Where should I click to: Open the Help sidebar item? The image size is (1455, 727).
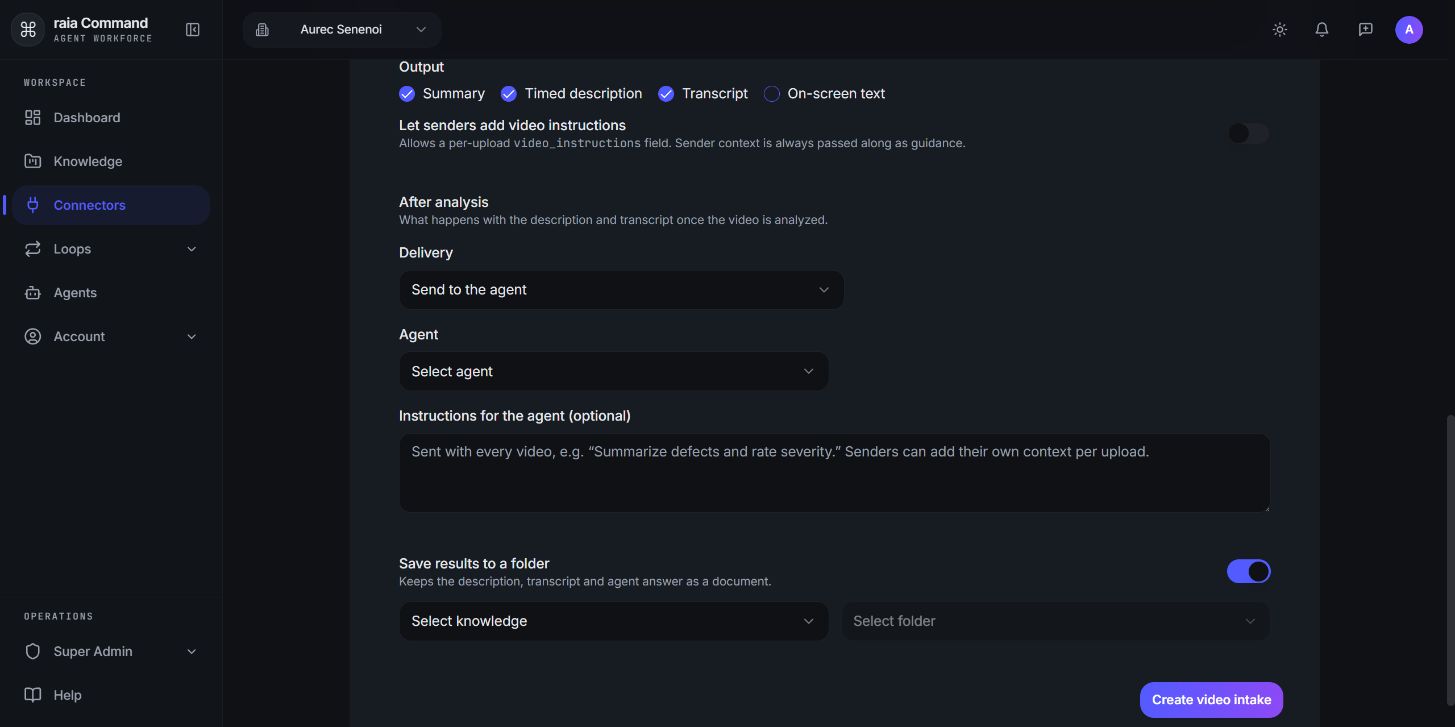(x=111, y=695)
